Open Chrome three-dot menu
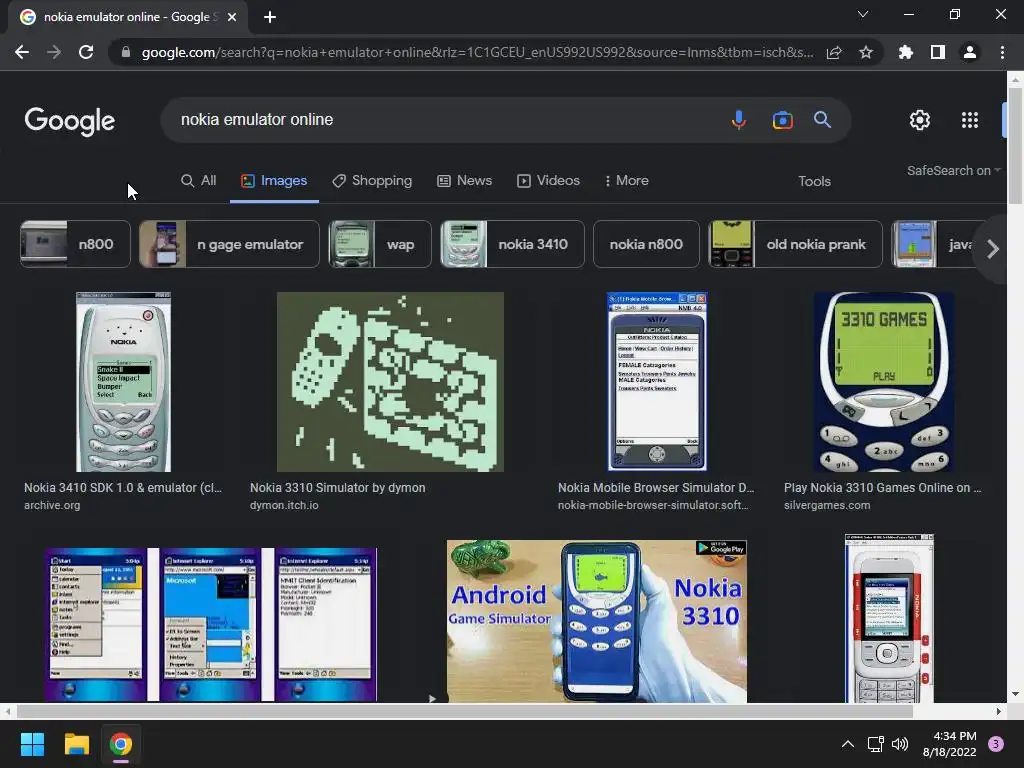This screenshot has width=1024, height=768. (x=1002, y=52)
